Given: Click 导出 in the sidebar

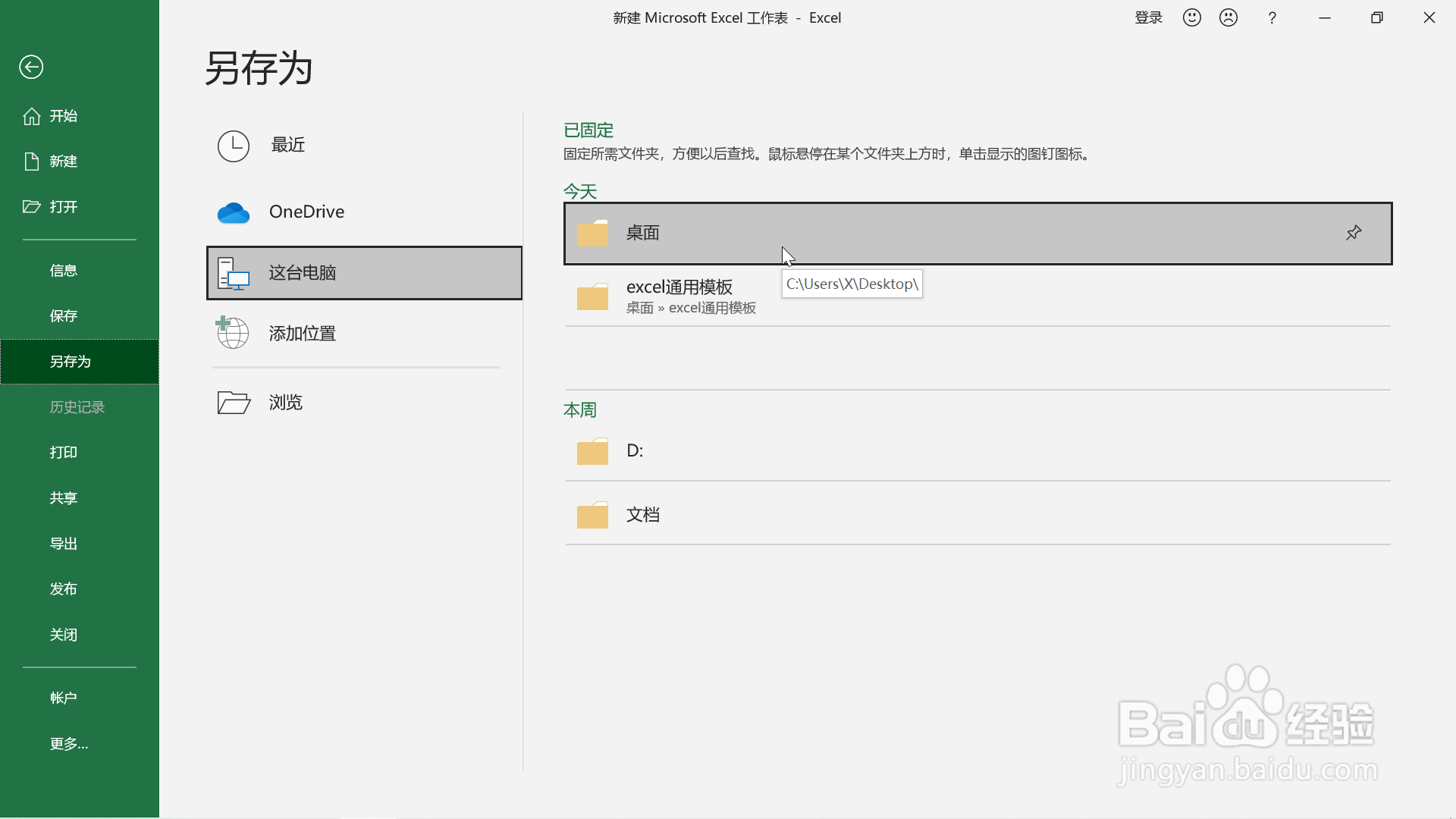Looking at the screenshot, I should click(x=64, y=544).
